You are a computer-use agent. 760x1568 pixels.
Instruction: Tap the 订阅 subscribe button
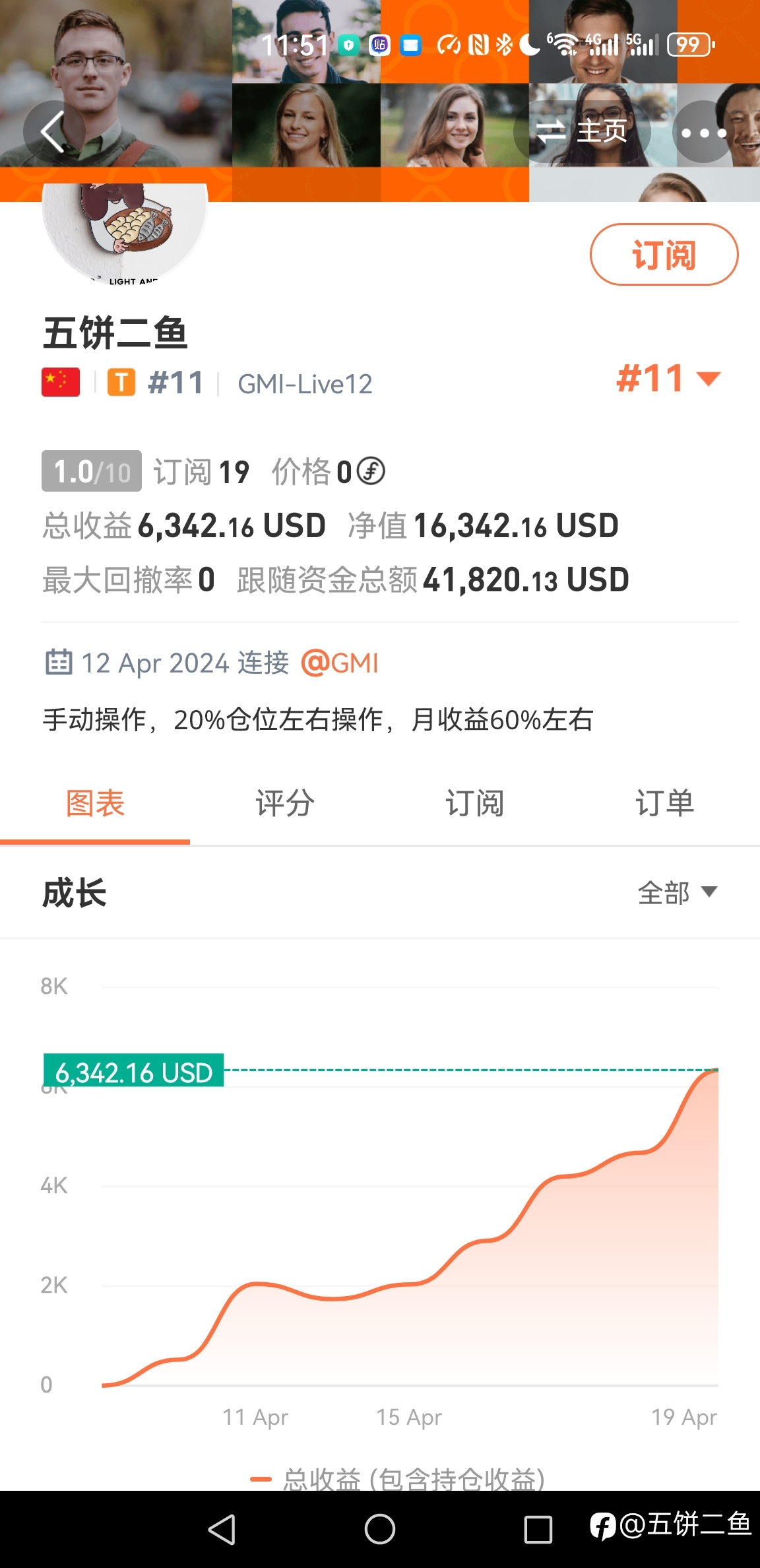(664, 255)
